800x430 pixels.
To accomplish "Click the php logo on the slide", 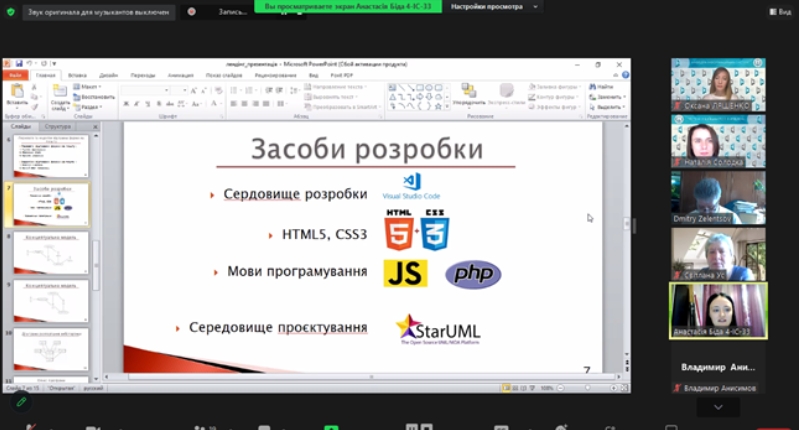I will pyautogui.click(x=473, y=274).
